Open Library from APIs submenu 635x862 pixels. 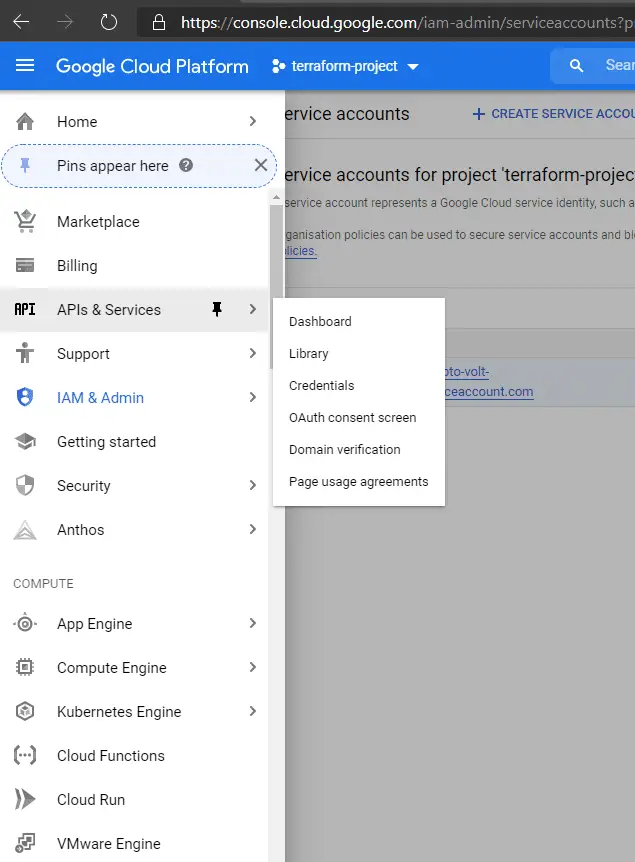358,353
